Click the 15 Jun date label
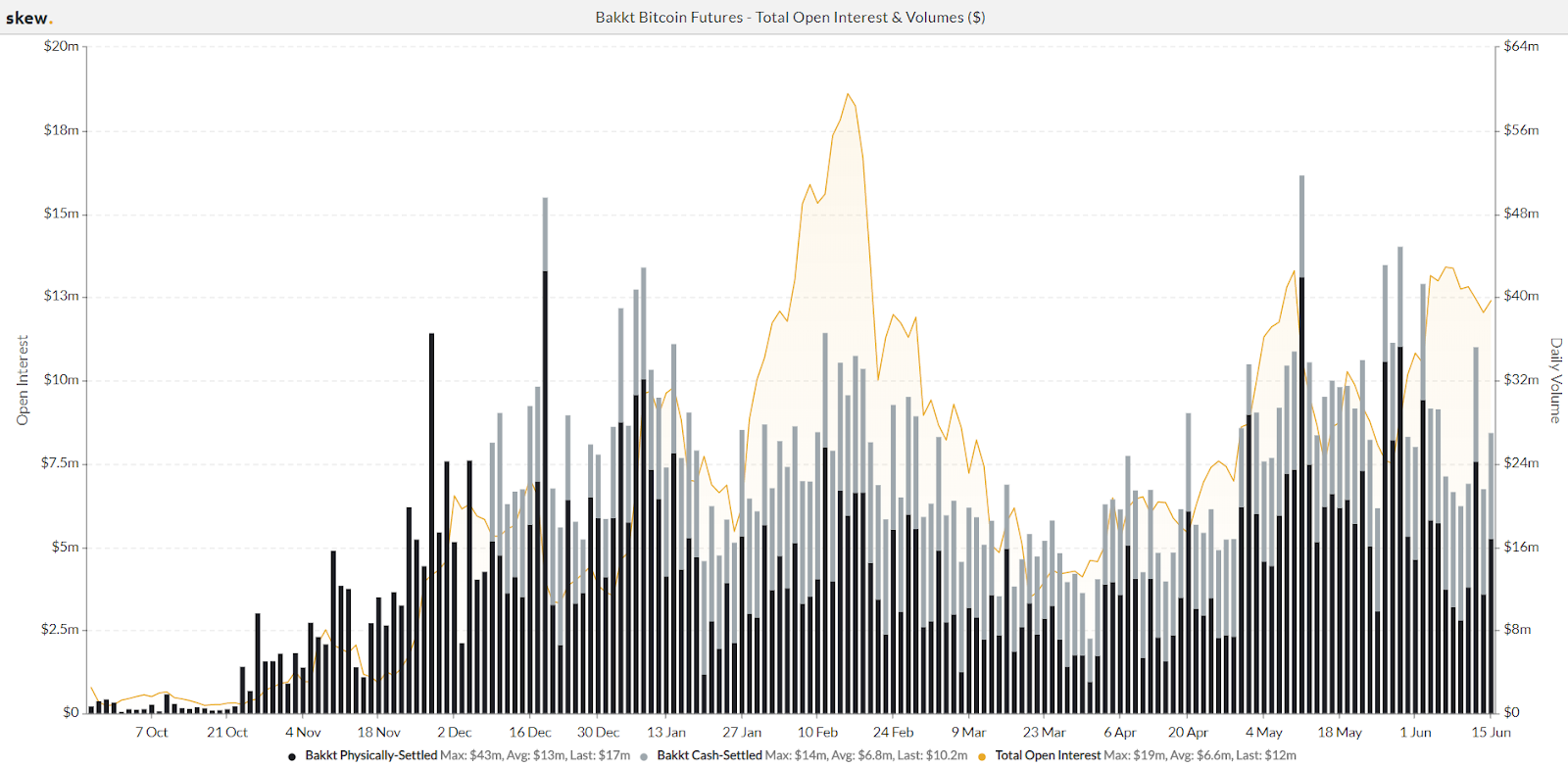Image resolution: width=1568 pixels, height=767 pixels. tap(1491, 733)
